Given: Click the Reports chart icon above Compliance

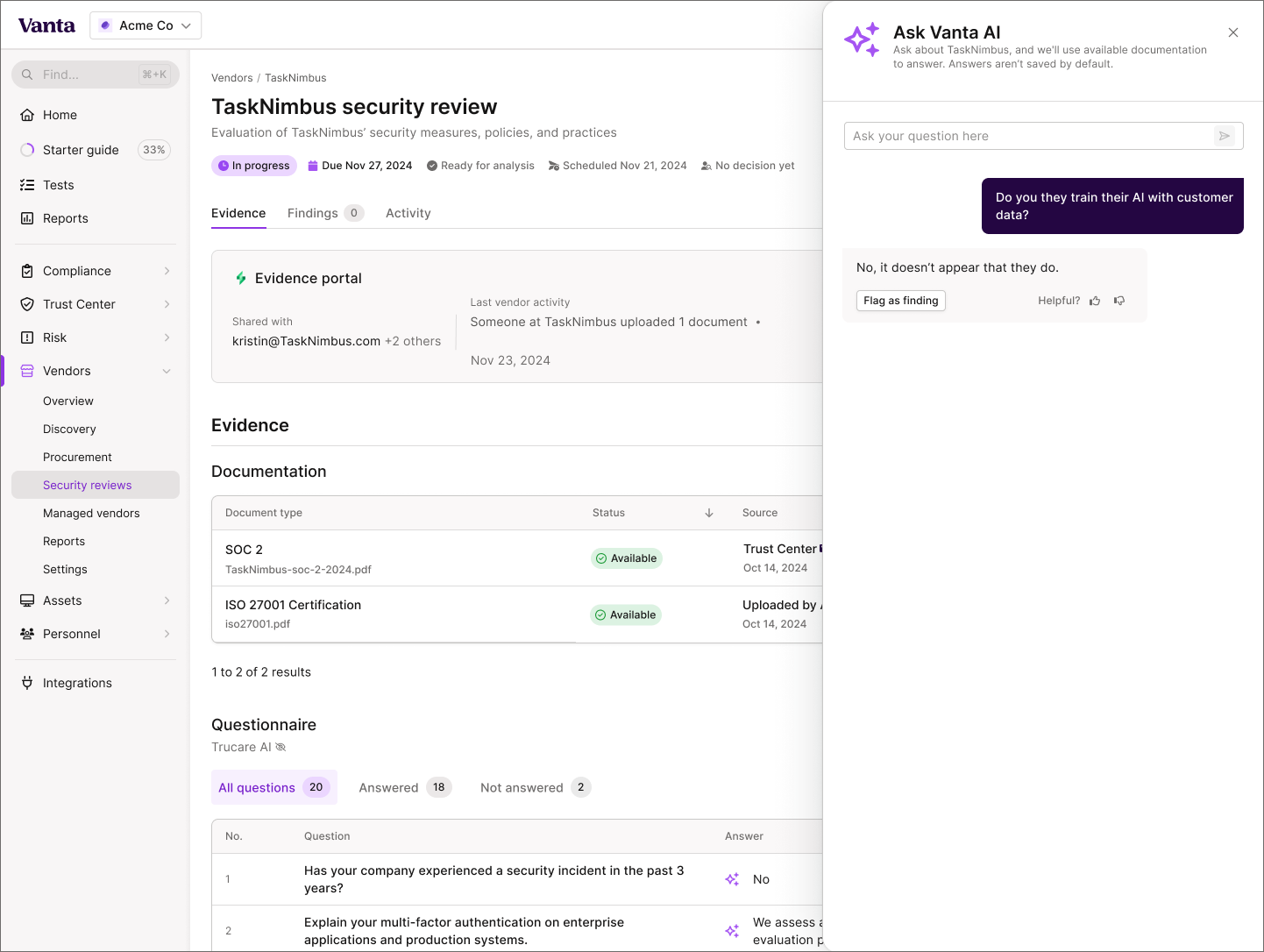Looking at the screenshot, I should pos(27,218).
